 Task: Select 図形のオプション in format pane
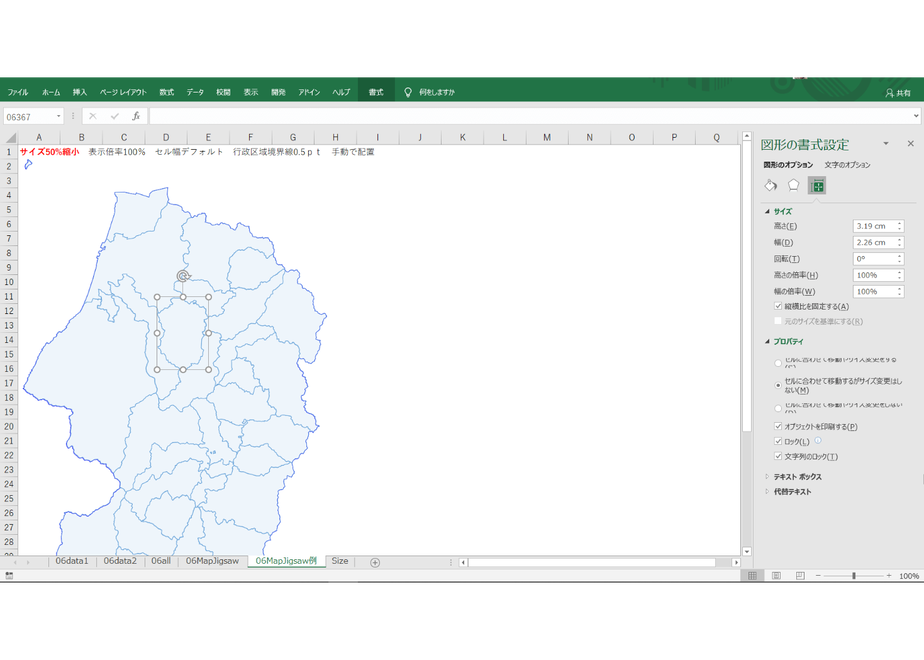click(x=788, y=165)
